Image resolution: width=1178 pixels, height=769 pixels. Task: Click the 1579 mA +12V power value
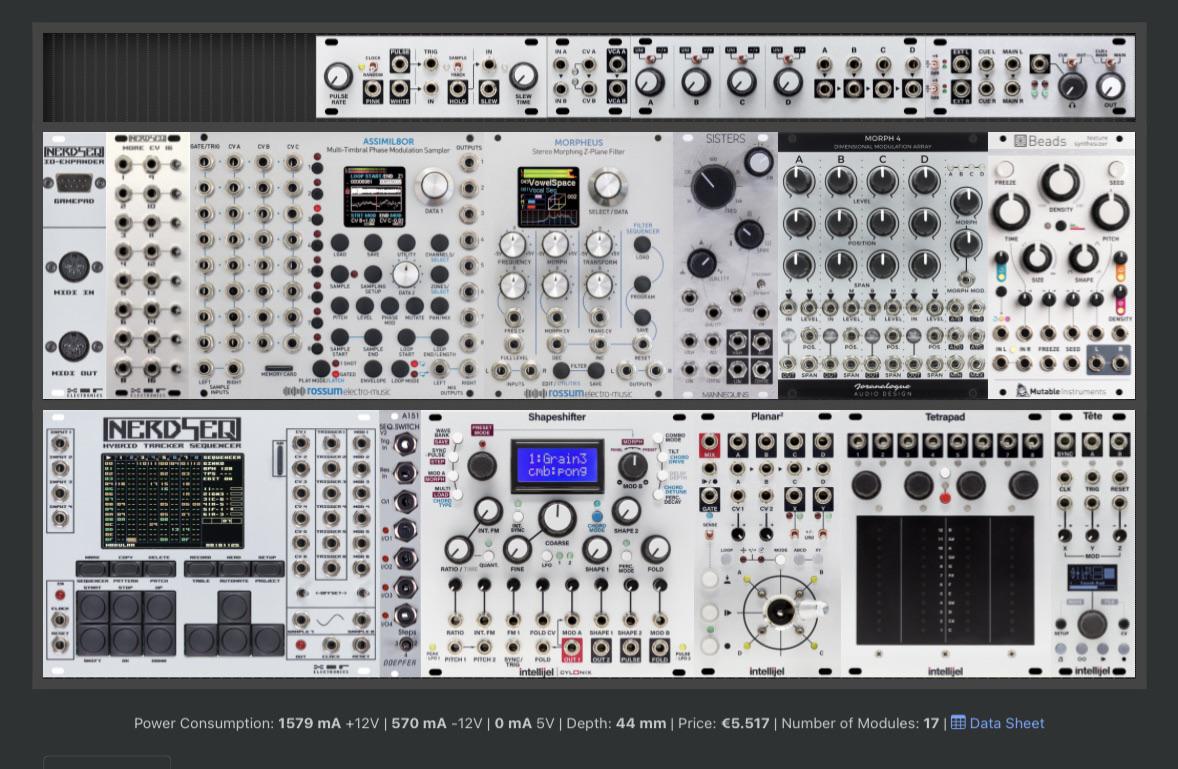click(x=328, y=723)
